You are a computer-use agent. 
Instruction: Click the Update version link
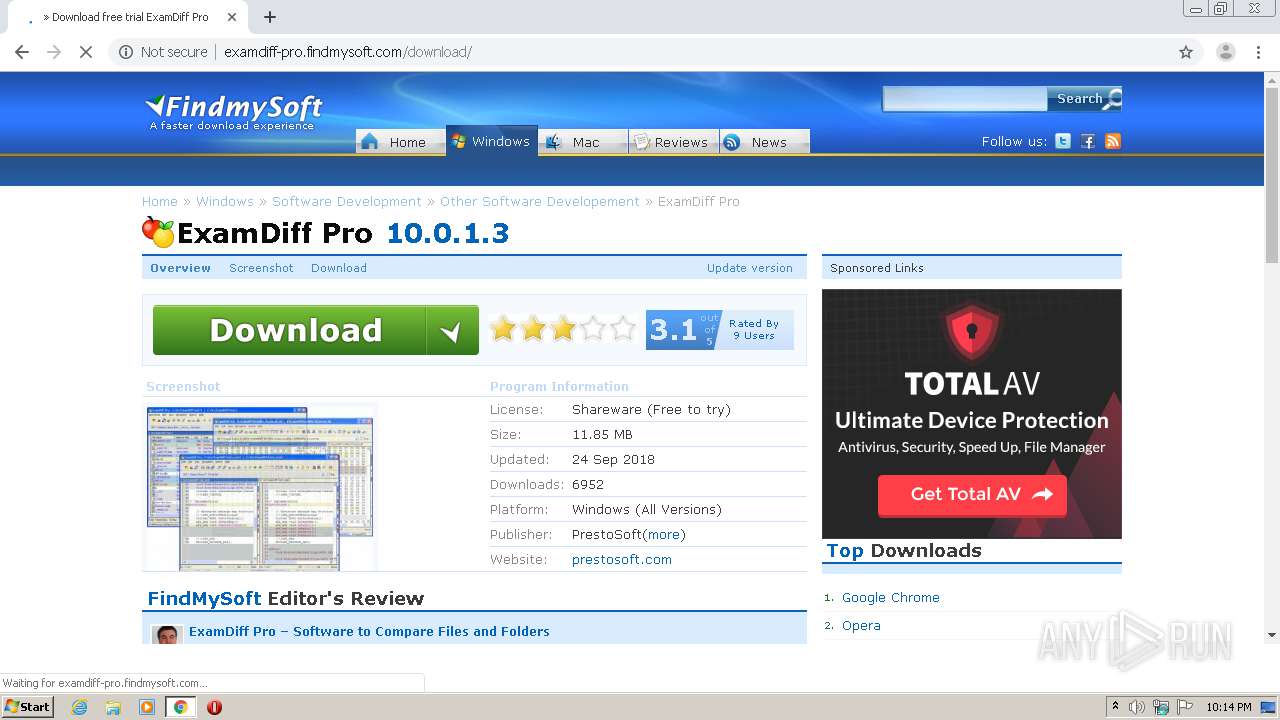pyautogui.click(x=749, y=268)
